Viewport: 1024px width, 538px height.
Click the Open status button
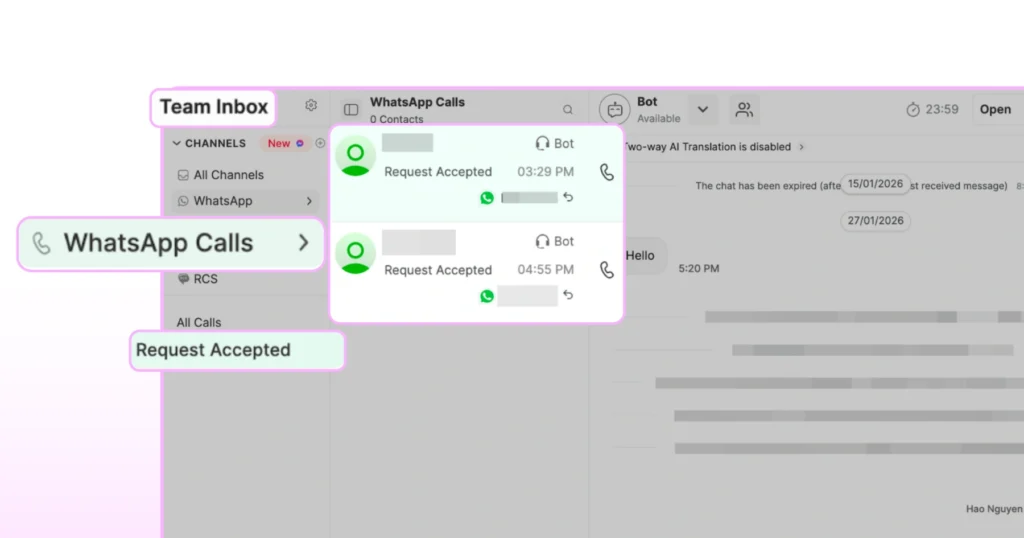click(x=995, y=110)
